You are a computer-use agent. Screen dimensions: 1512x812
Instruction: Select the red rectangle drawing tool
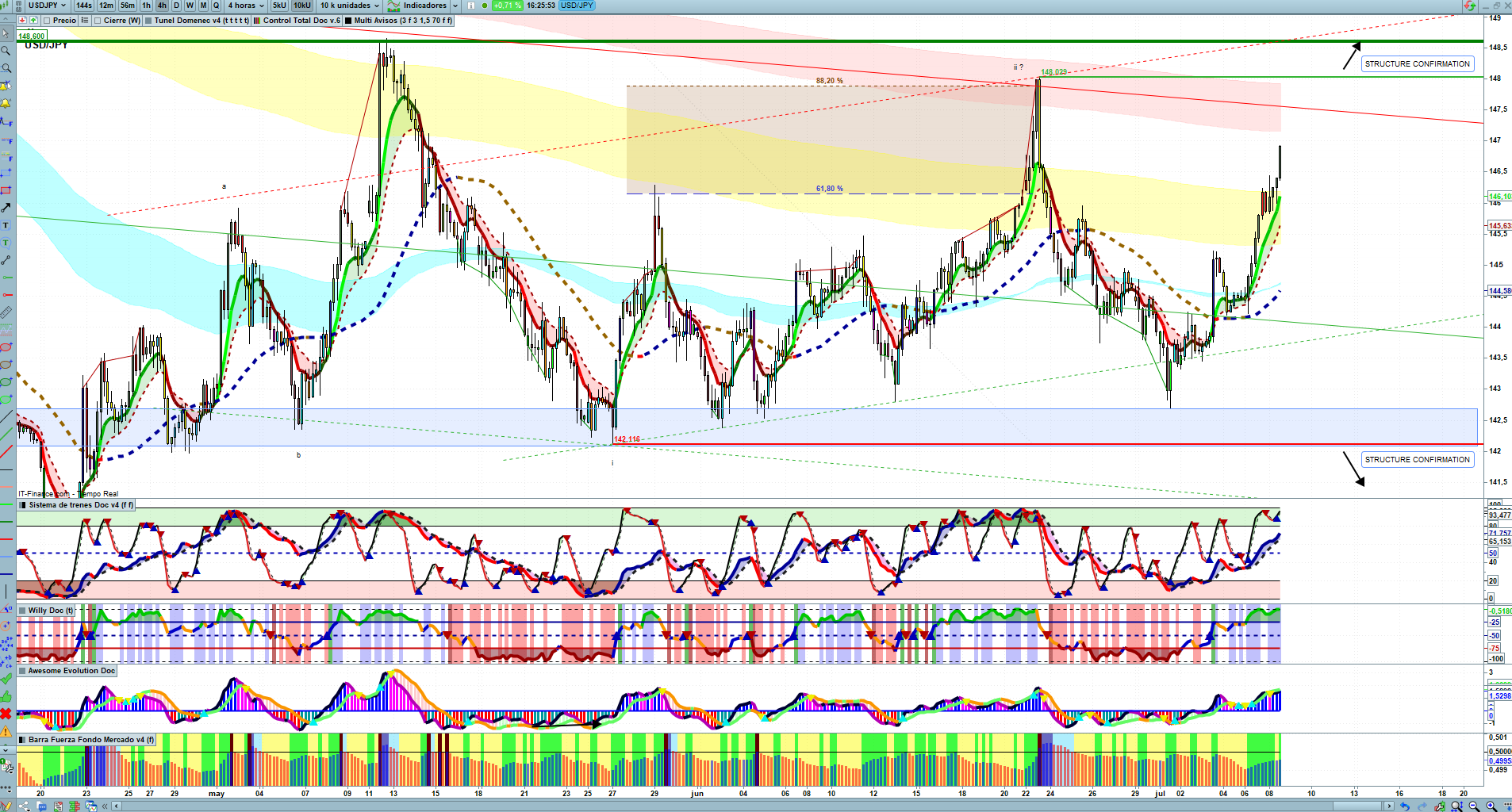click(x=6, y=190)
